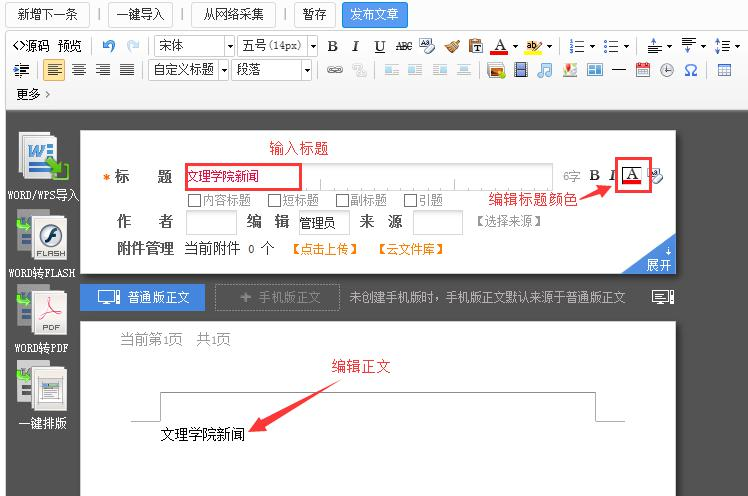Check the 内容标题 checkbox

click(195, 200)
